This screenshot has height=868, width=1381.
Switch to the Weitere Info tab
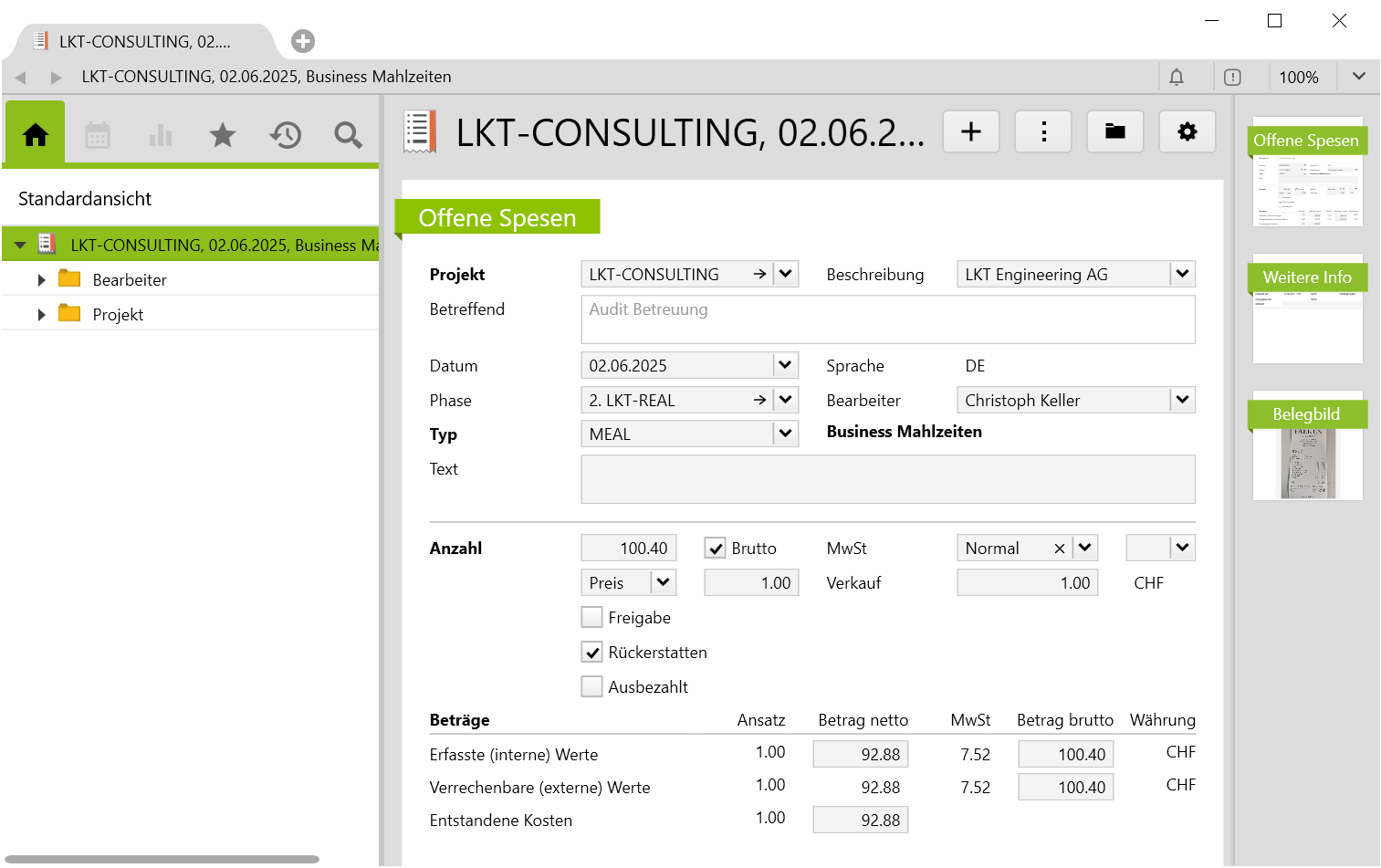coord(1307,277)
